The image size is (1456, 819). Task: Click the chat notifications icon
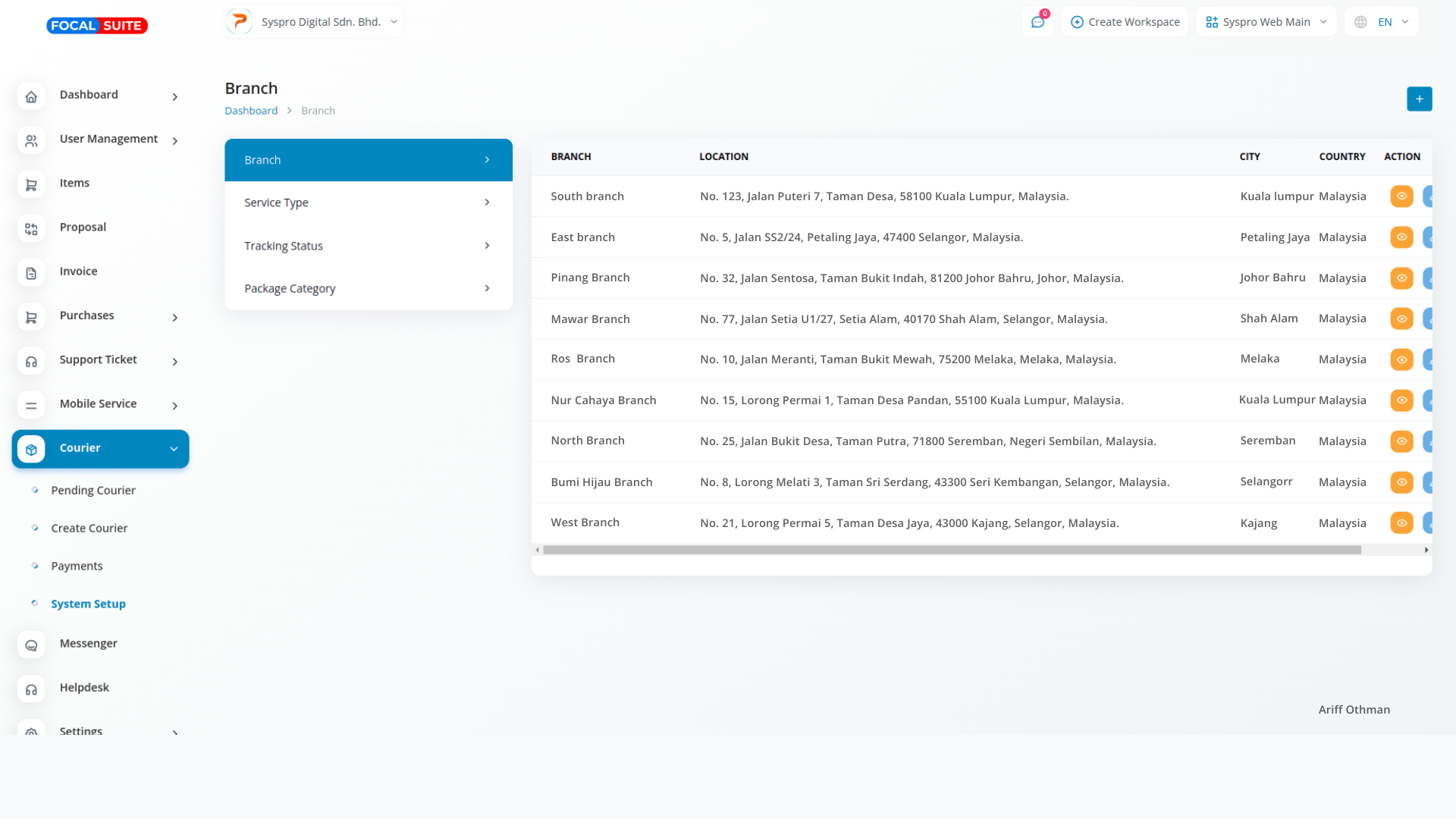tap(1037, 22)
